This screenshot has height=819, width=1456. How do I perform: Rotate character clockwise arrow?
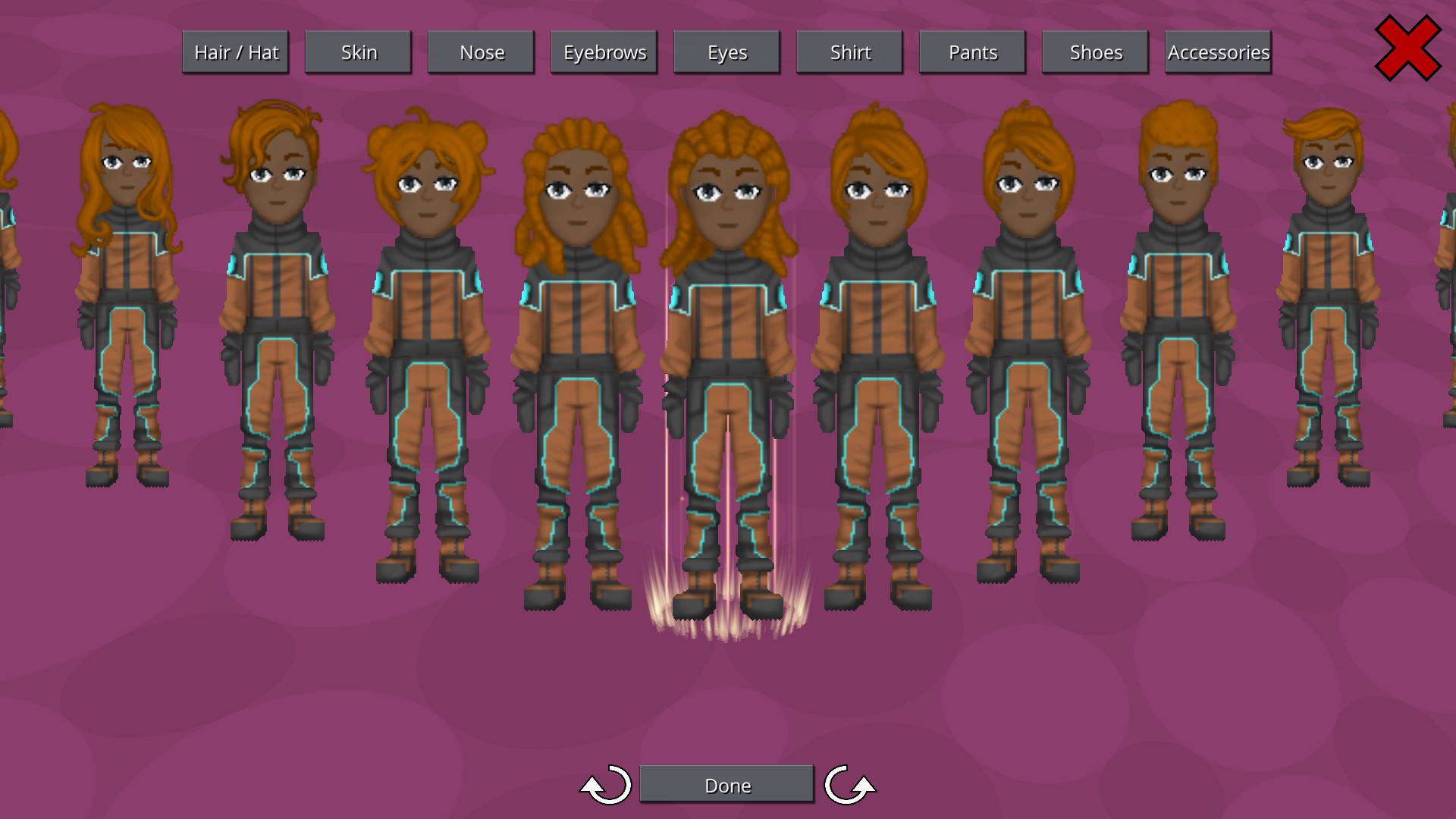point(849,785)
